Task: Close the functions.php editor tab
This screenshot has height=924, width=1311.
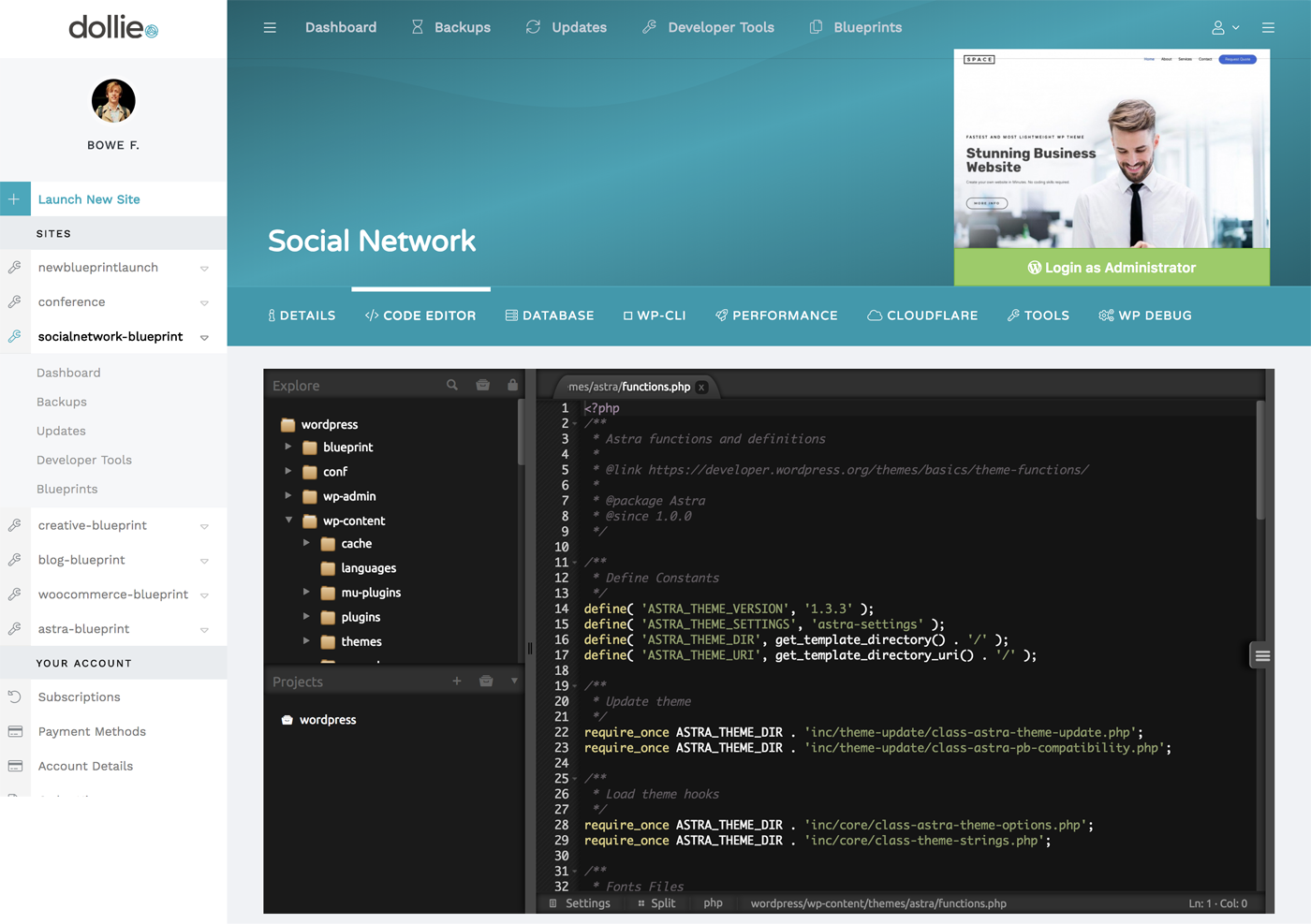Action: (701, 388)
